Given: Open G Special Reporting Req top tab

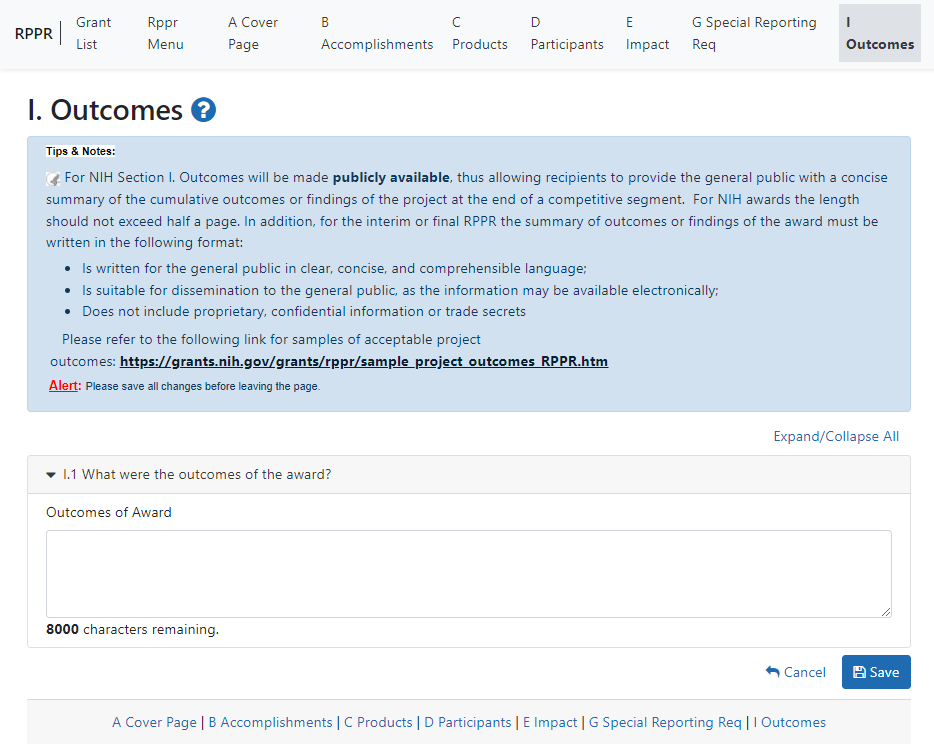Looking at the screenshot, I should pos(754,33).
